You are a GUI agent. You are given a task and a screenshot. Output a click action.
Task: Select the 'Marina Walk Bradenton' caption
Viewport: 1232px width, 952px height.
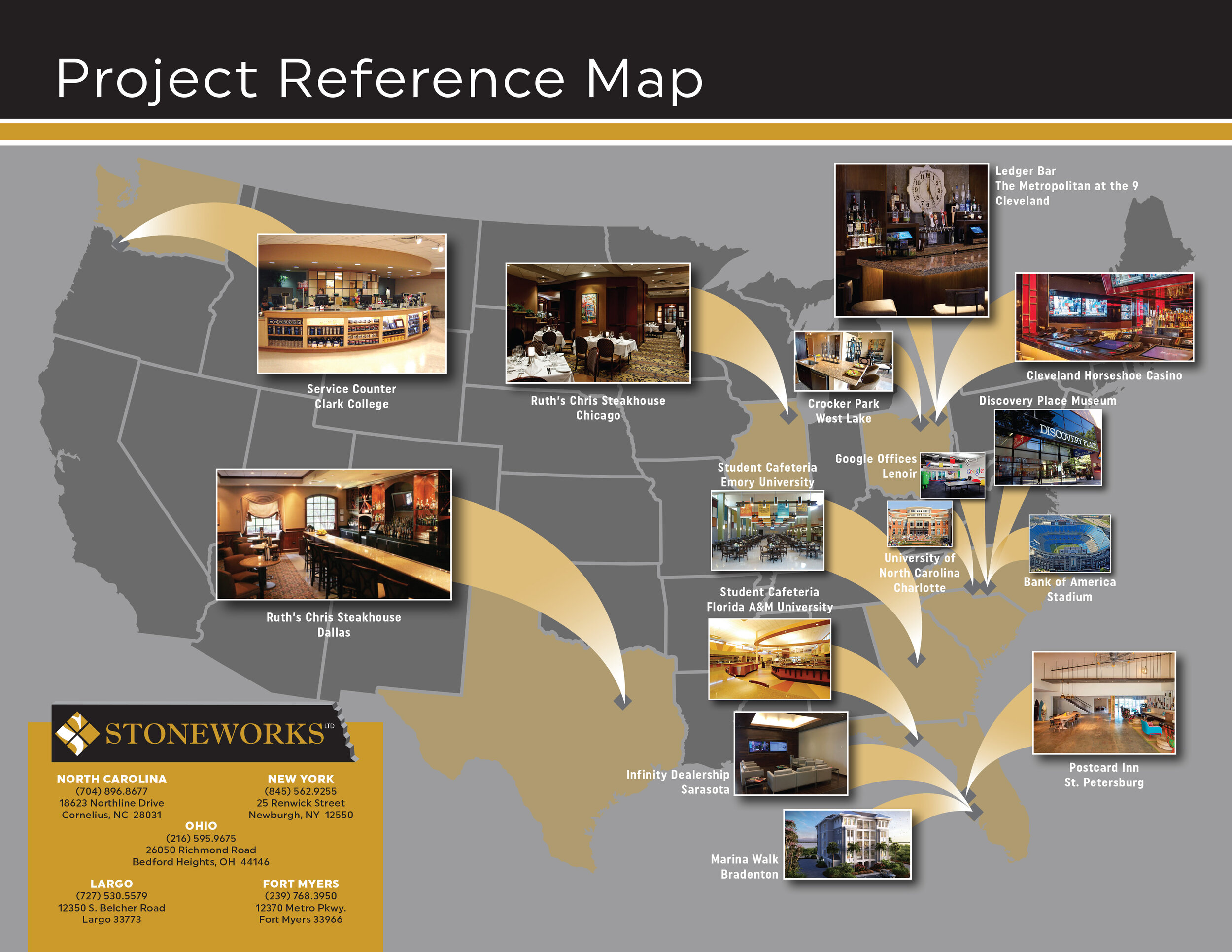click(744, 866)
